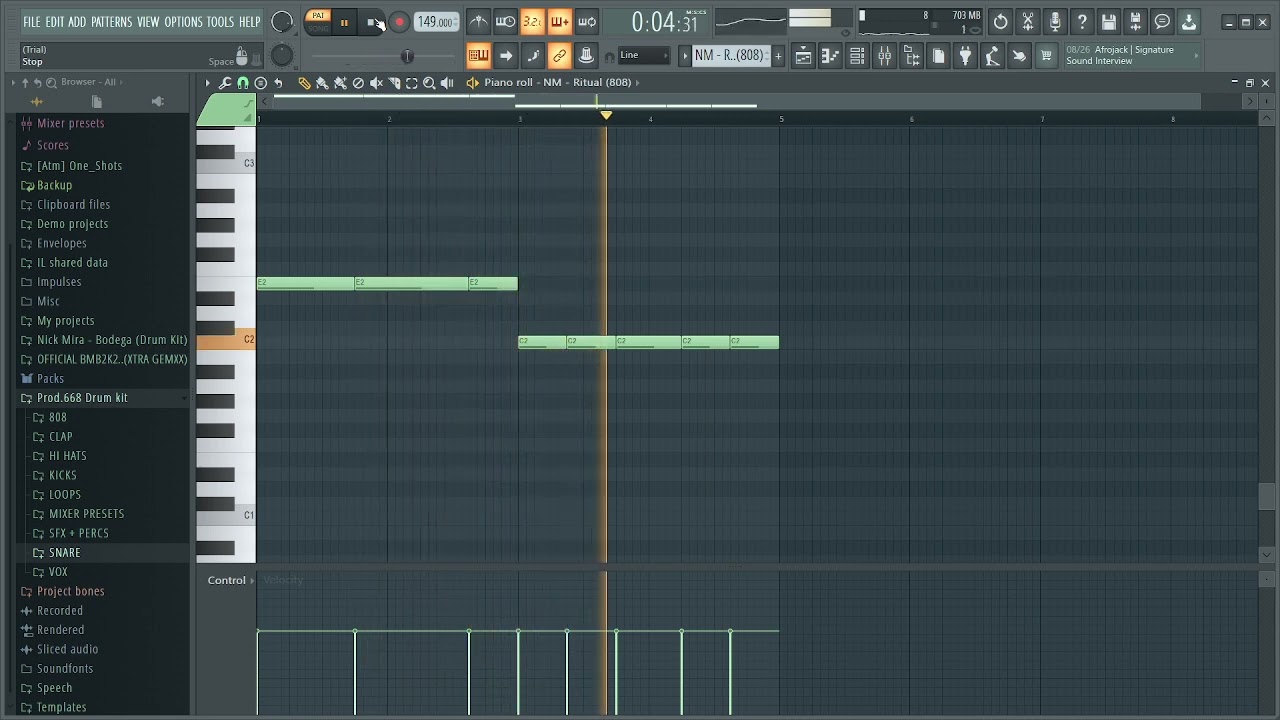Open the pattern selector arrow menu
This screenshot has width=1280, height=720.
tap(685, 56)
